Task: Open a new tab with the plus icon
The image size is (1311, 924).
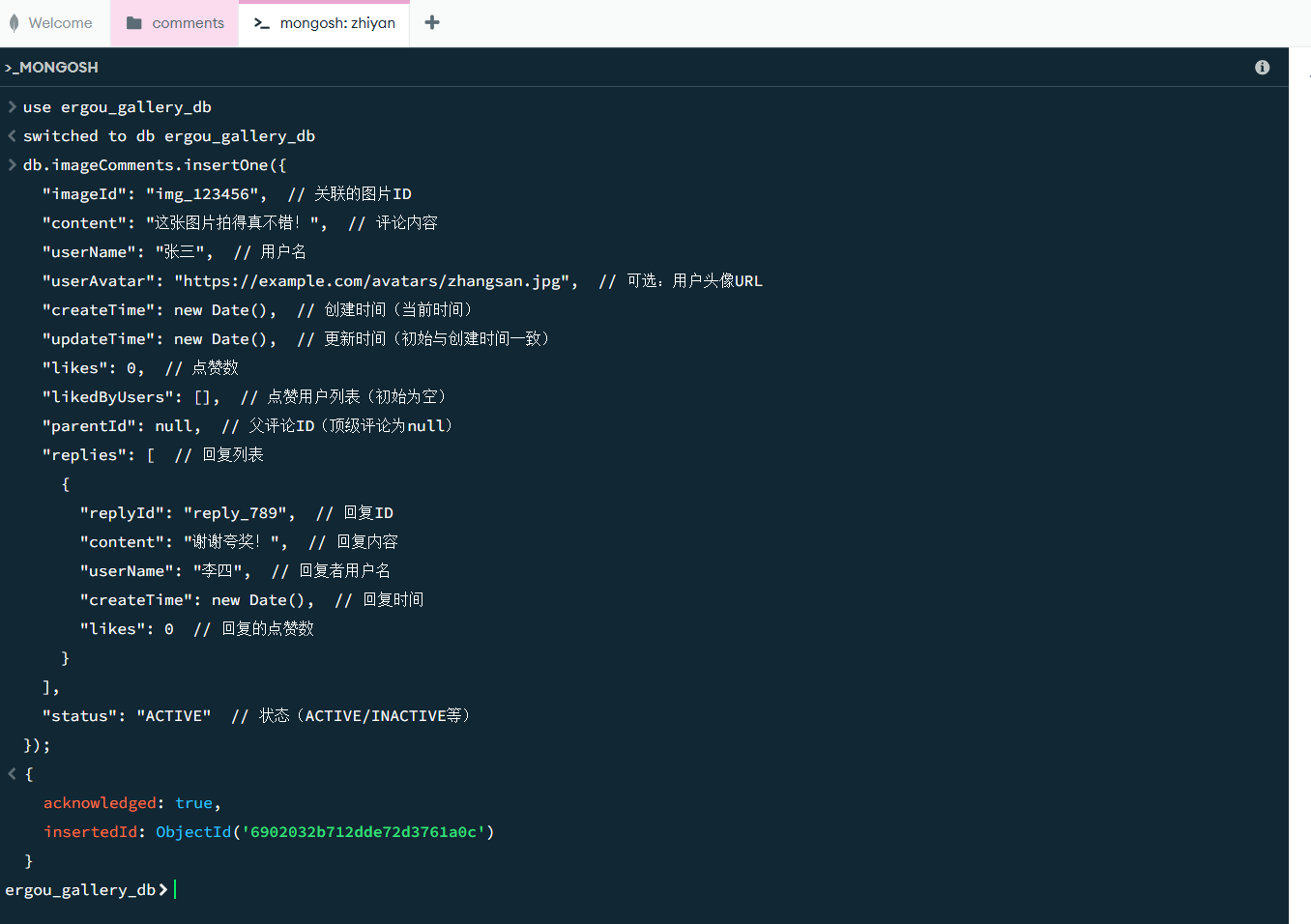Action: [432, 22]
